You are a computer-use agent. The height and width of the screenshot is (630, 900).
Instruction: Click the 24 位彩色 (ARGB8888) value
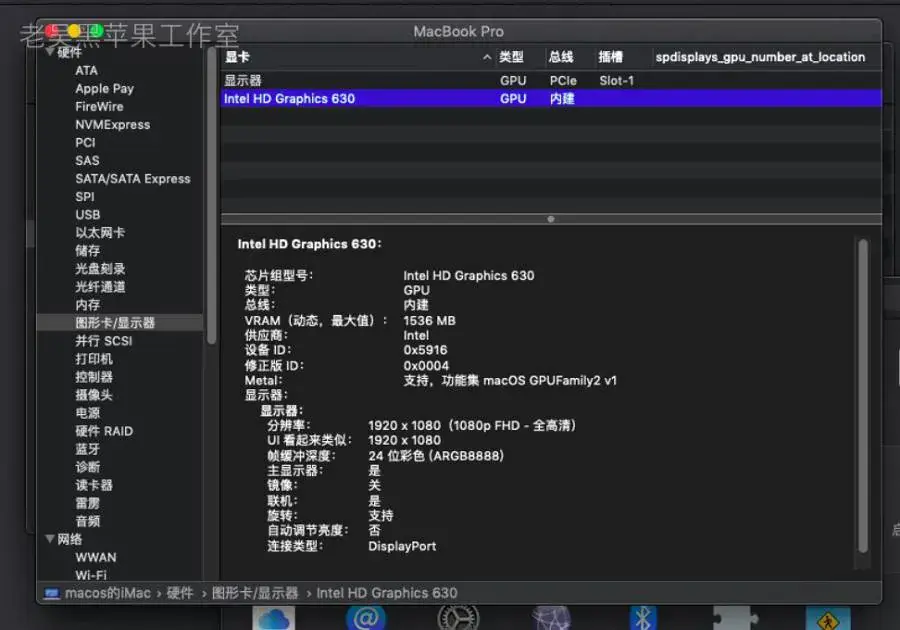[x=436, y=456]
